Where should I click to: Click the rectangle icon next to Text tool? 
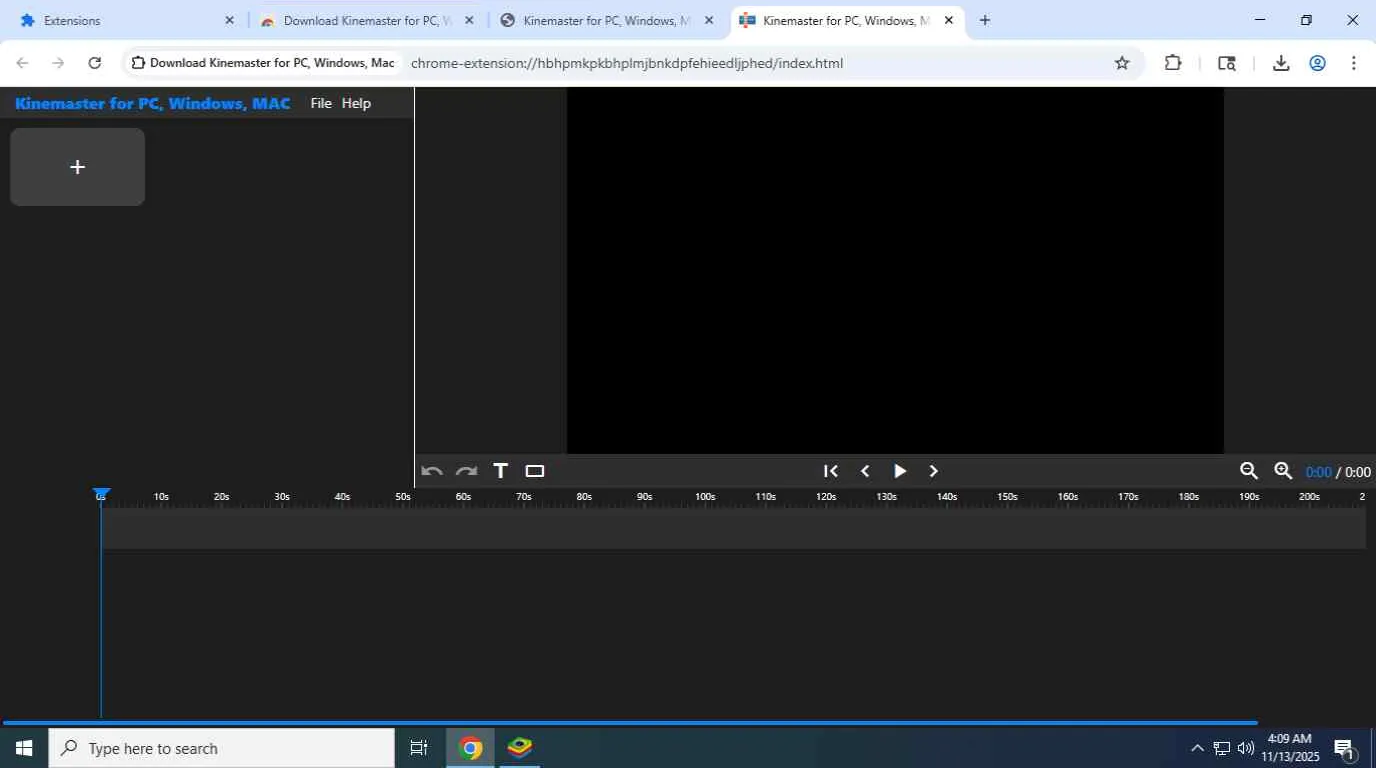[x=535, y=471]
